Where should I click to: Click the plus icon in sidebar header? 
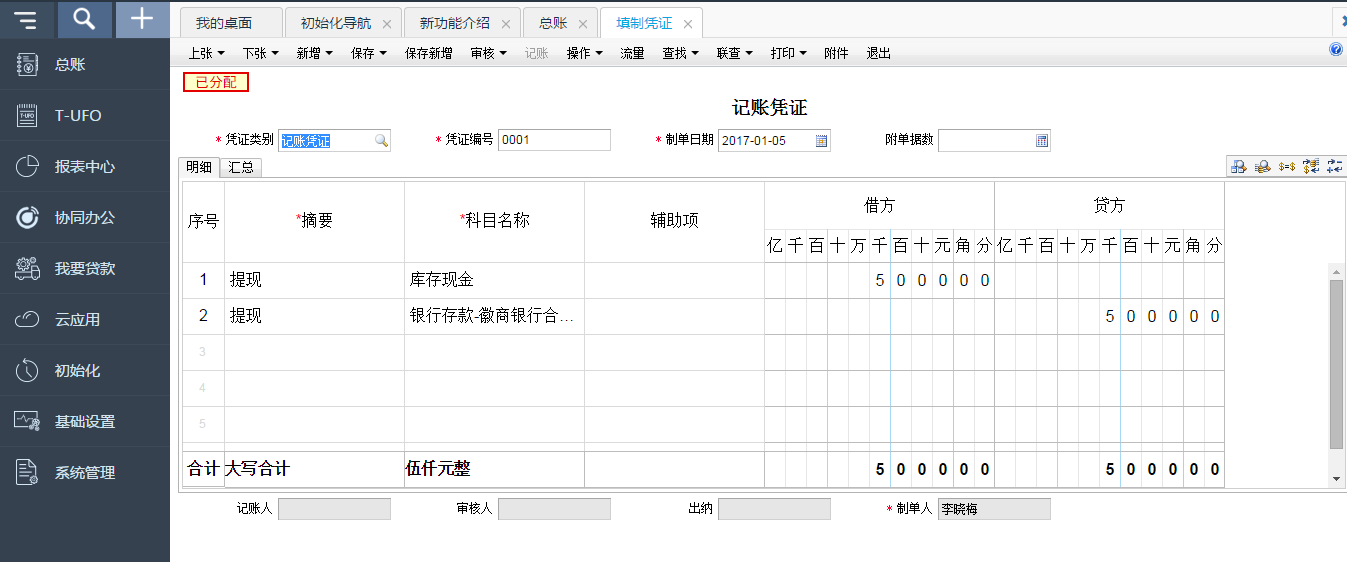coord(143,19)
